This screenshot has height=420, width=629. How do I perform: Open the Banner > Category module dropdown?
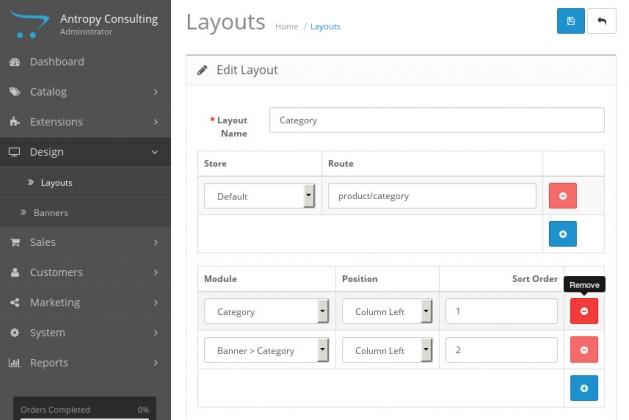click(x=266, y=350)
